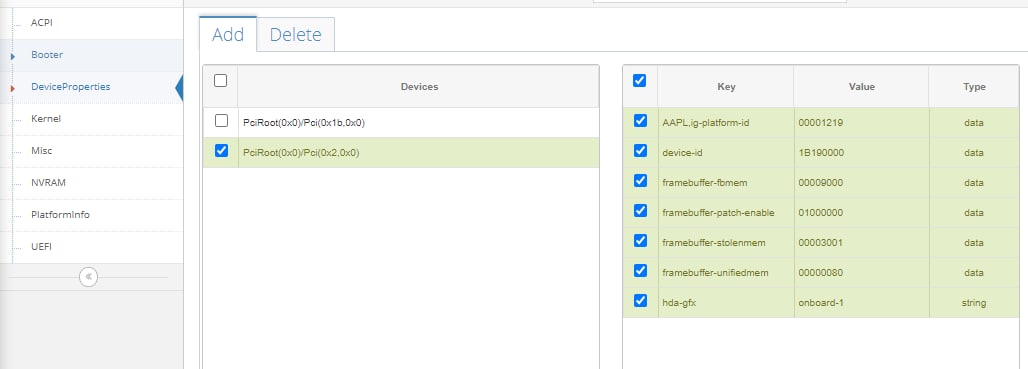Click the data type cell for device-id
The height and width of the screenshot is (369, 1028).
pyautogui.click(x=974, y=153)
